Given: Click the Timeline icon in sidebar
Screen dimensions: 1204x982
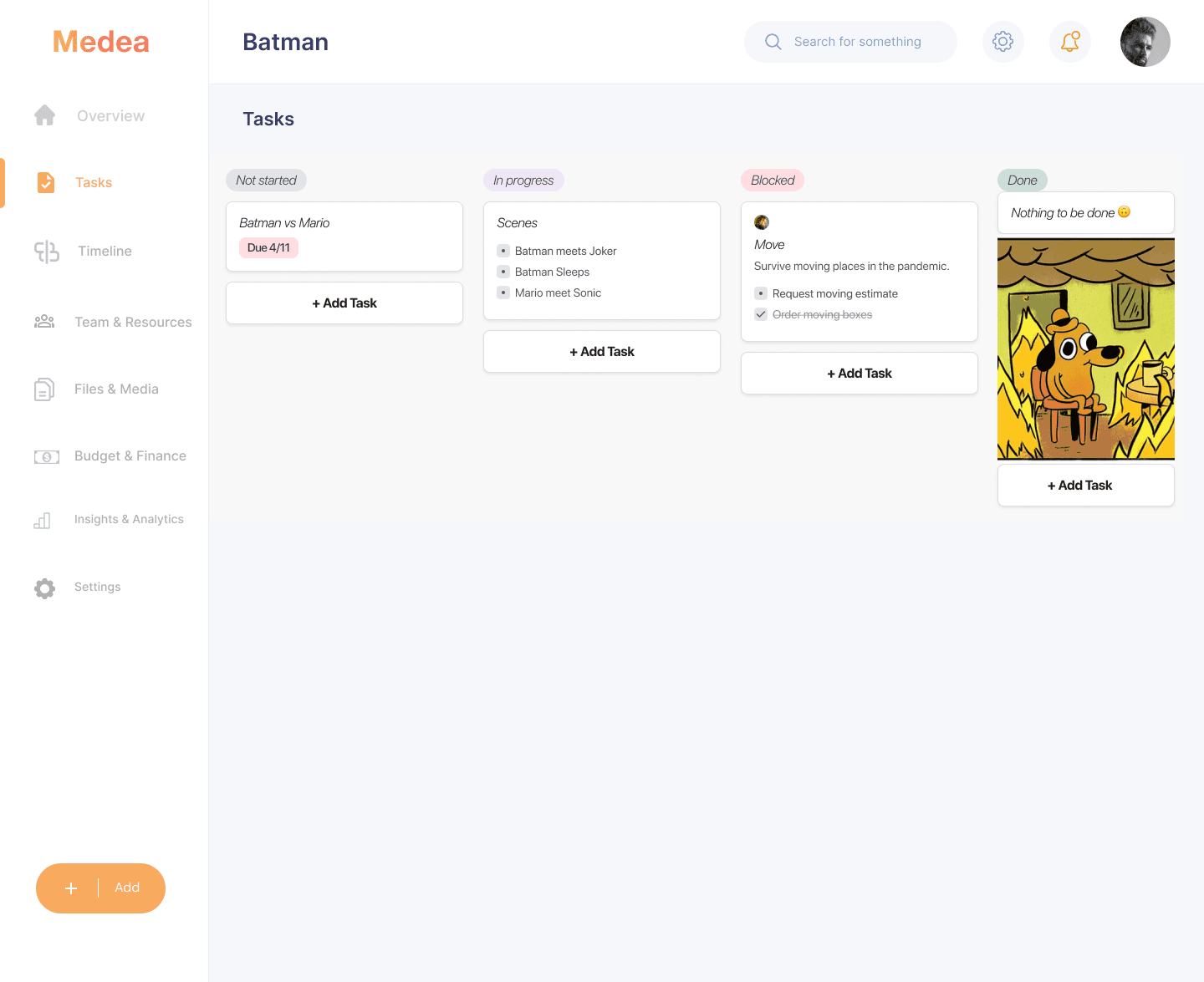Looking at the screenshot, I should click(47, 252).
